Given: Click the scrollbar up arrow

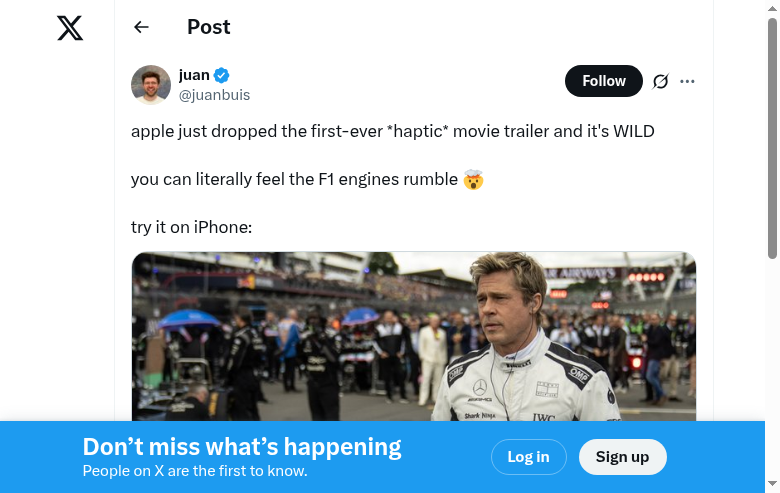Looking at the screenshot, I should (x=772, y=8).
